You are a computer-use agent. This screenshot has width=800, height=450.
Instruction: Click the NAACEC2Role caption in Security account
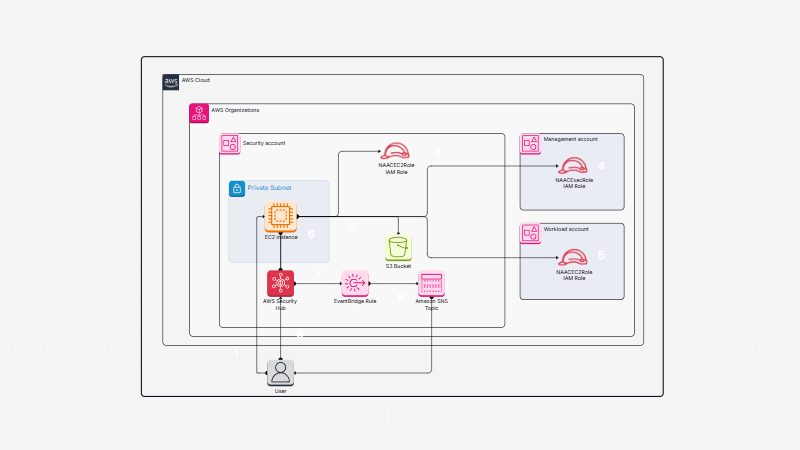[x=396, y=169]
